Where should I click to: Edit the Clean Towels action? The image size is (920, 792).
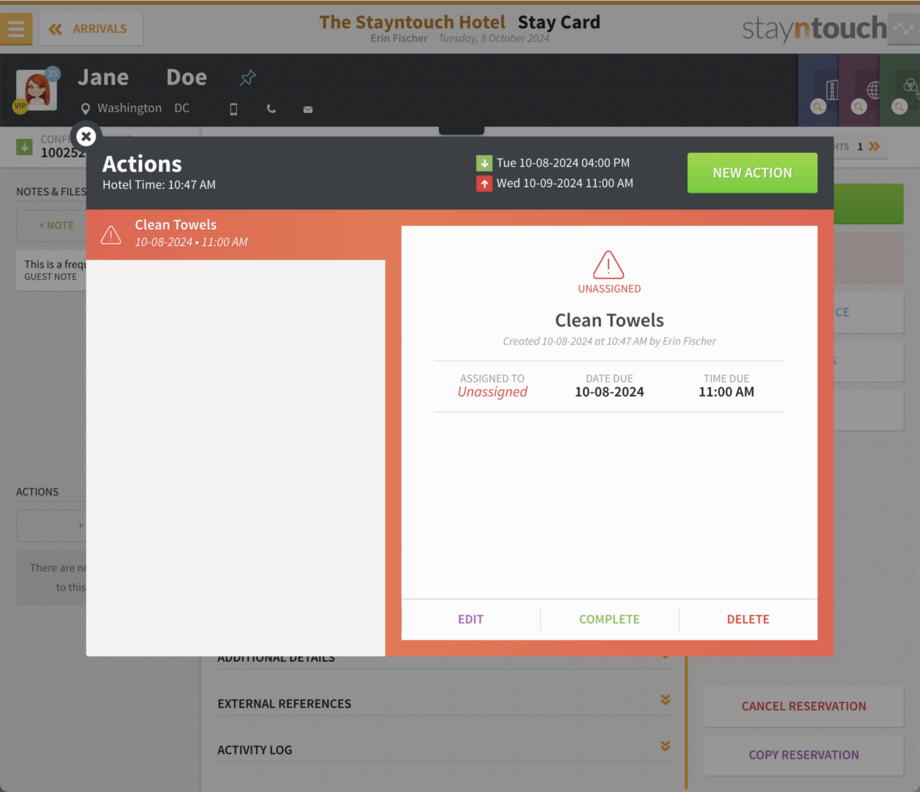pos(471,620)
